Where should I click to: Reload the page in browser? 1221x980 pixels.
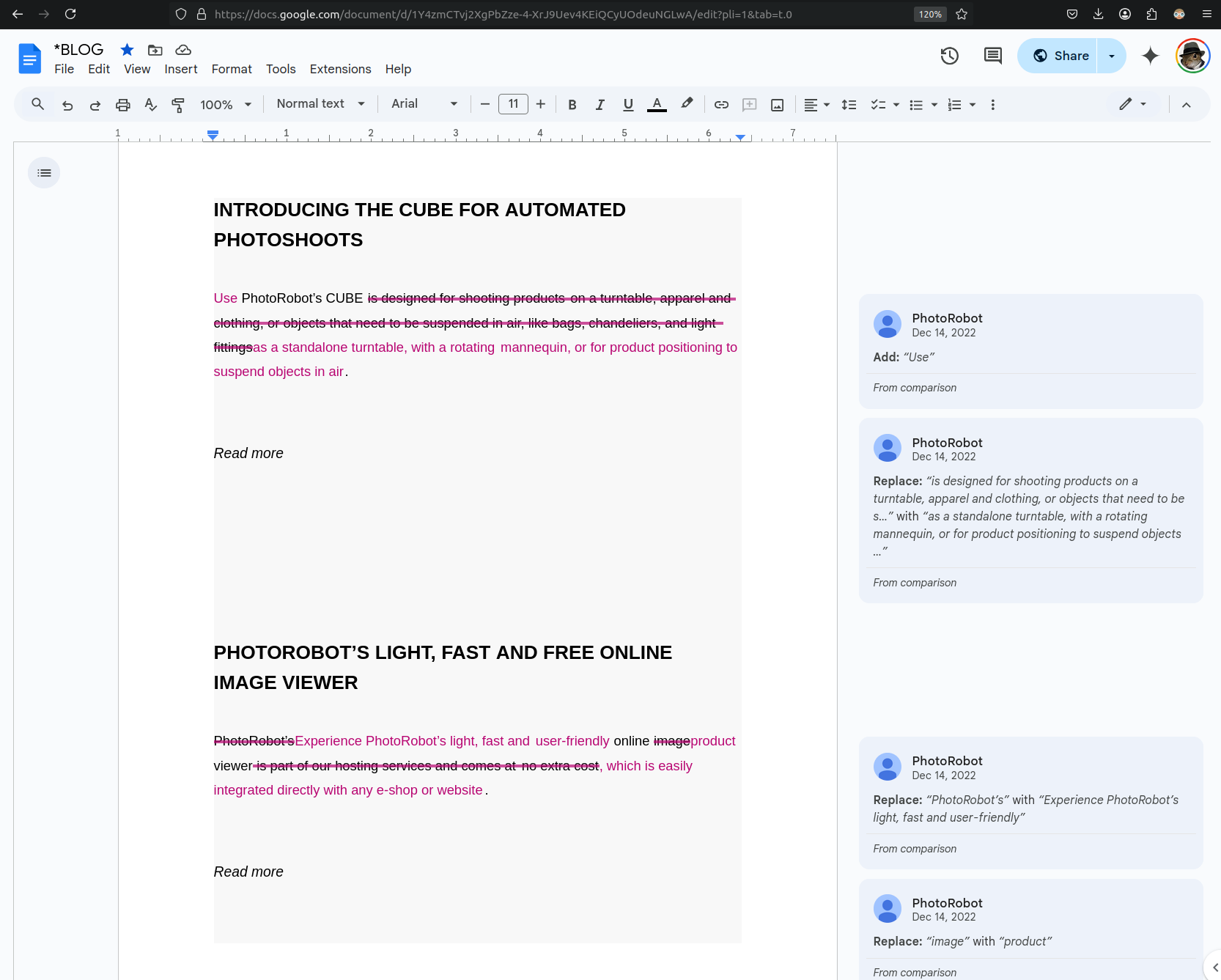70,14
